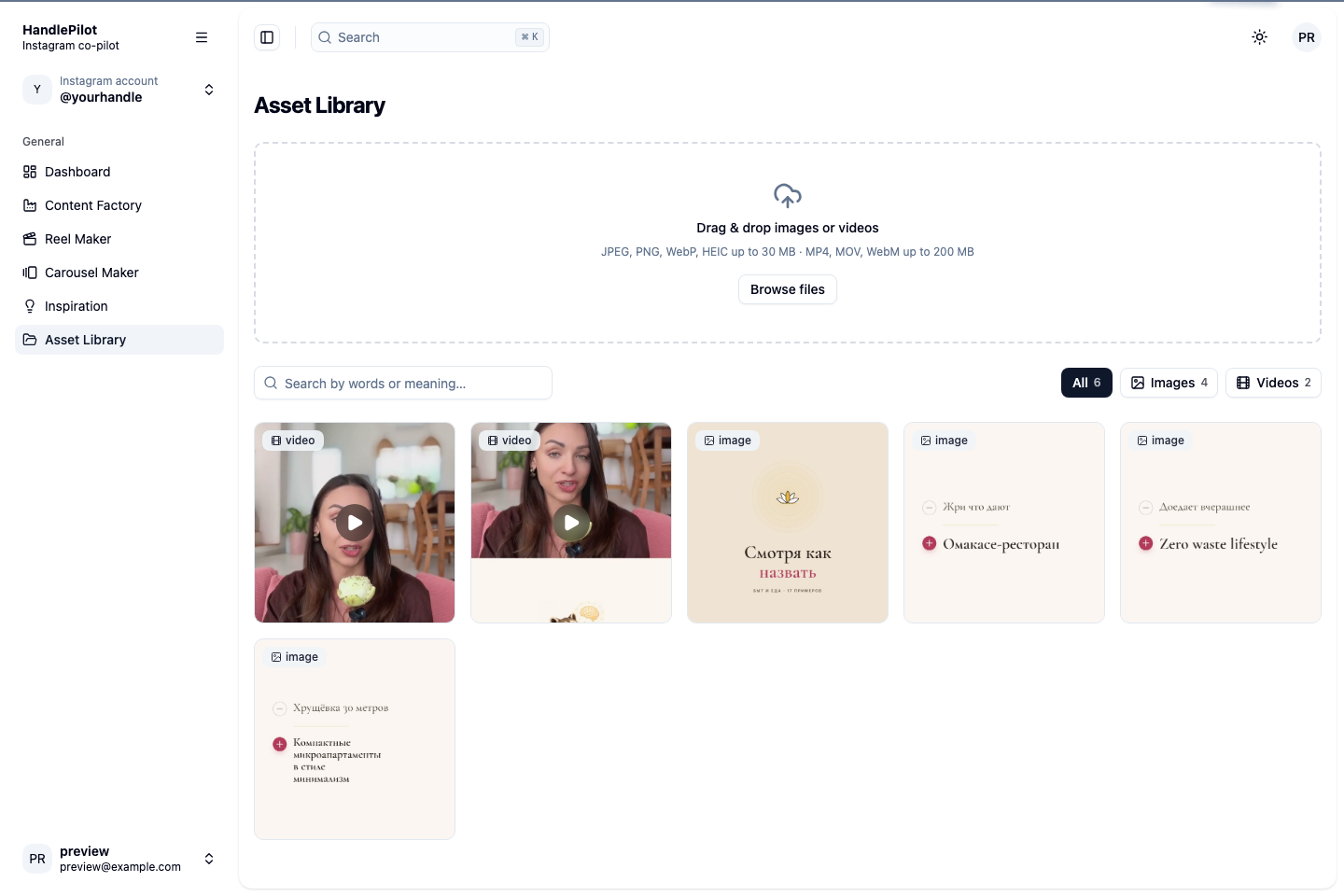Click the magnifier icon in asset search

tap(271, 383)
